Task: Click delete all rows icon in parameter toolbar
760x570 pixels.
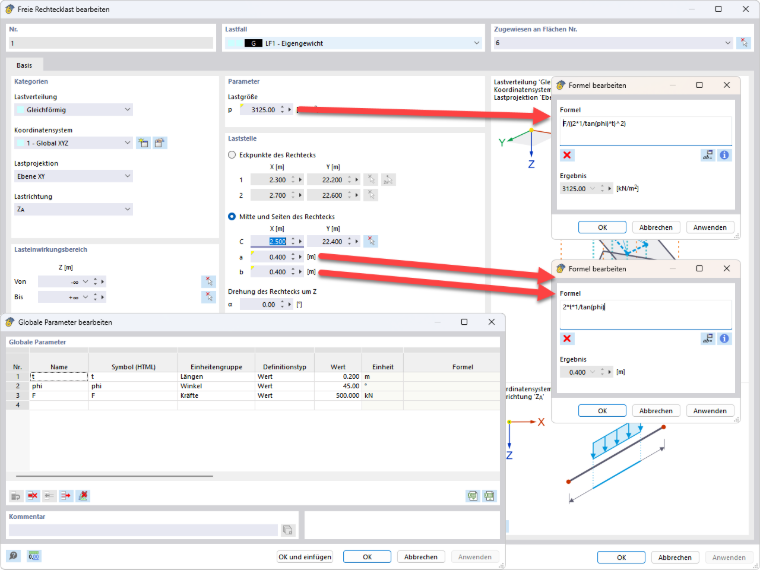Action: point(83,496)
